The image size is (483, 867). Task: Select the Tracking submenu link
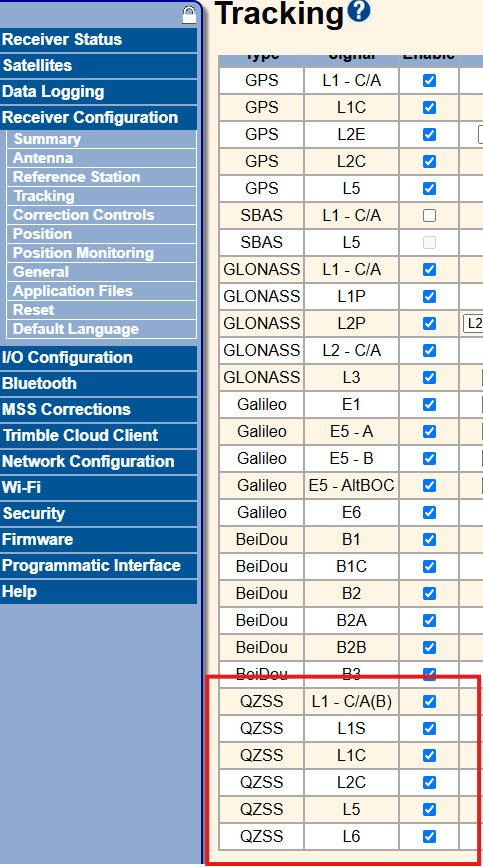coord(102,196)
